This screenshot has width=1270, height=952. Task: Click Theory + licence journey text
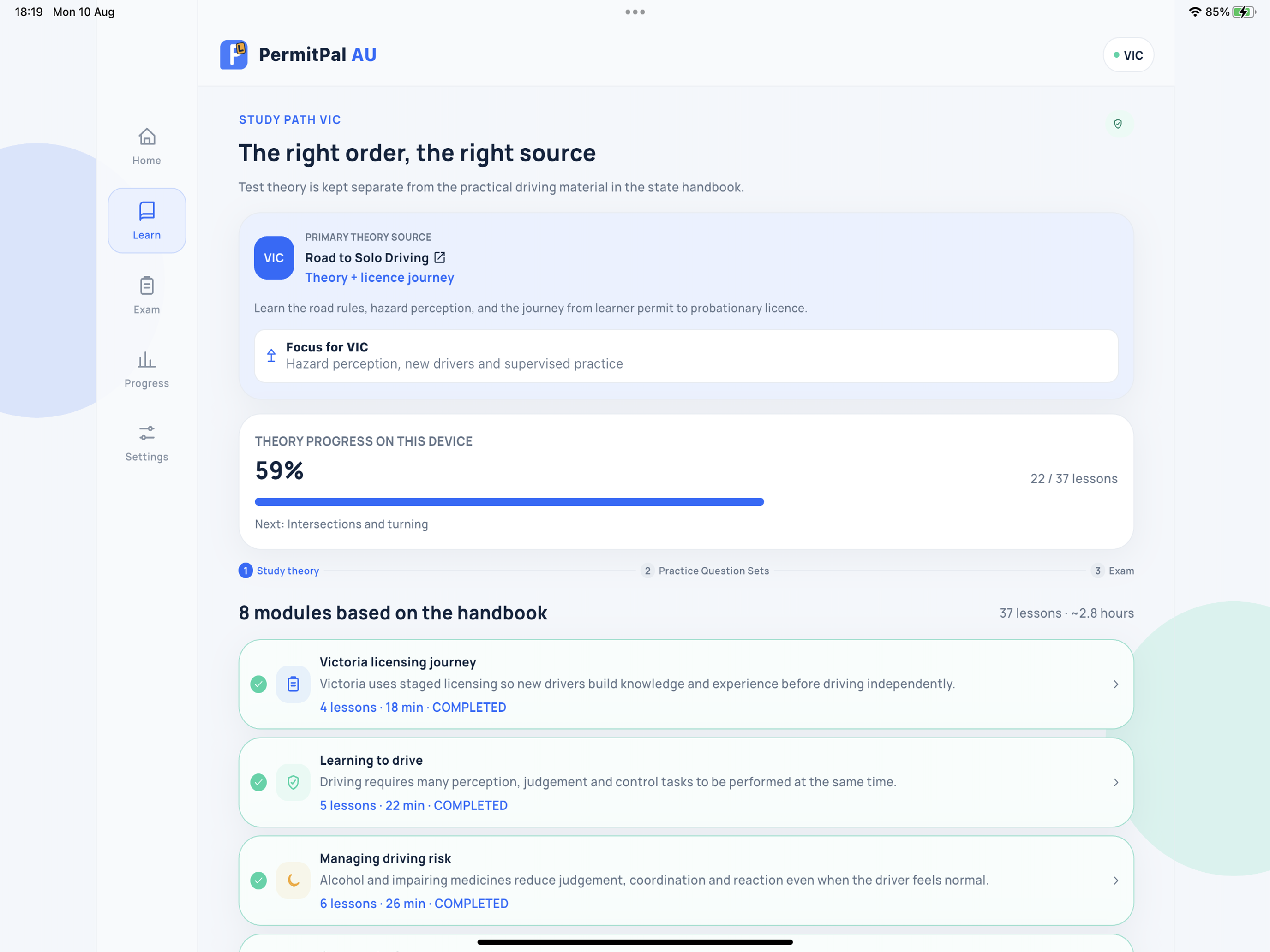tap(379, 277)
